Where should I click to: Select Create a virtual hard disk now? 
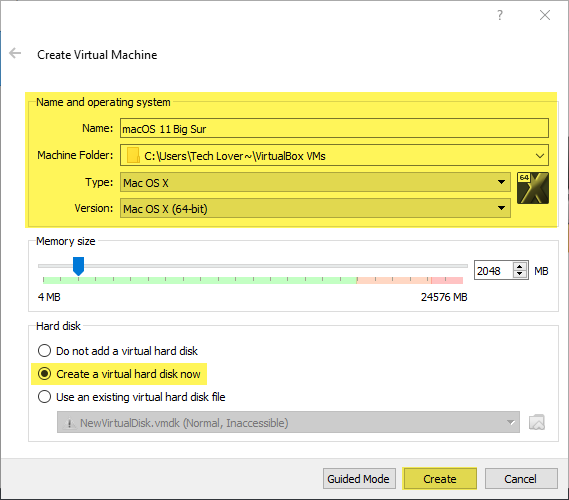119,374
